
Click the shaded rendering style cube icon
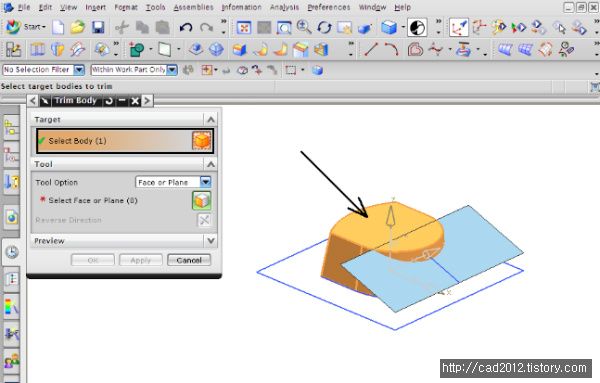click(389, 28)
